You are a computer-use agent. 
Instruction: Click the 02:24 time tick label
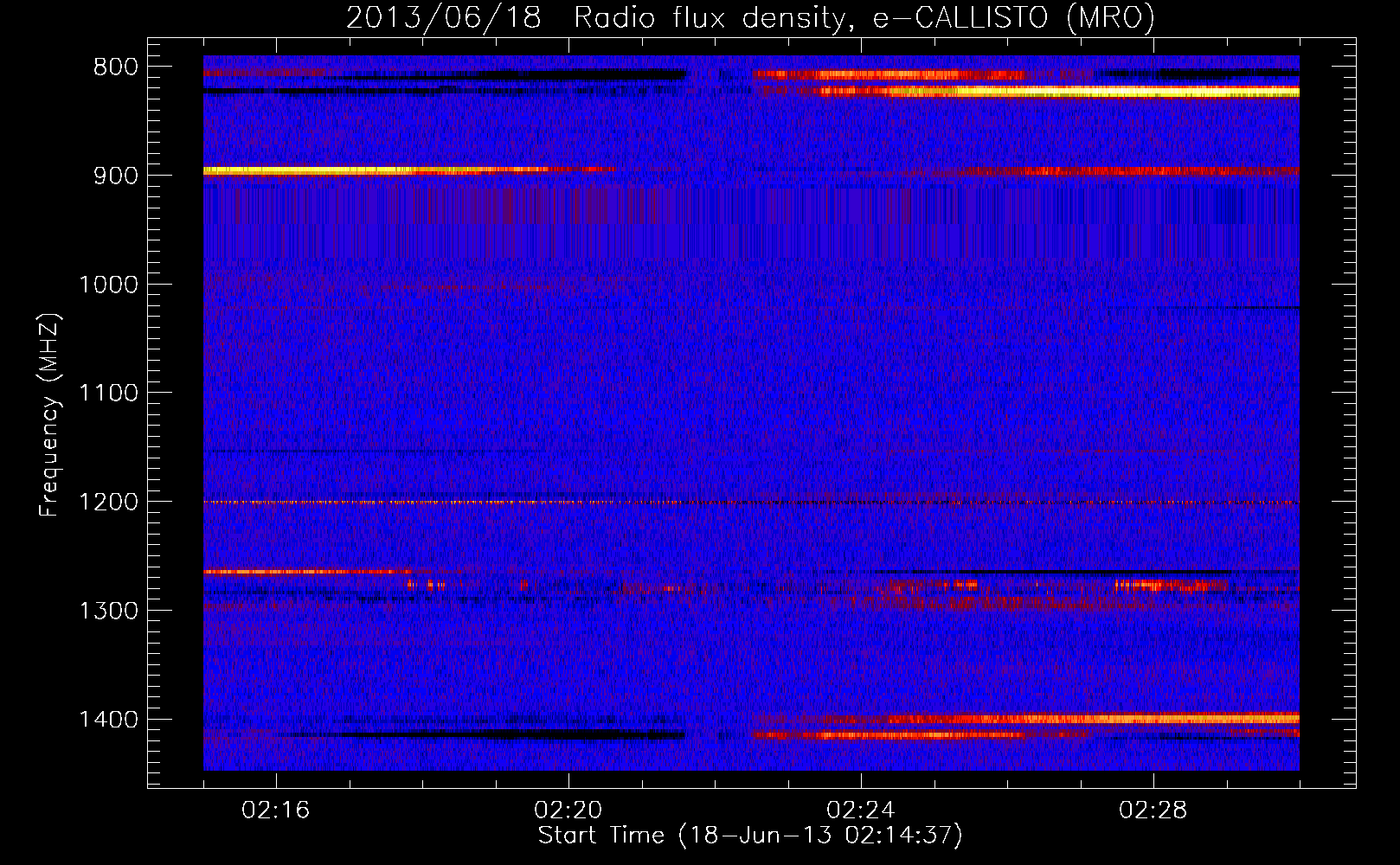[861, 811]
